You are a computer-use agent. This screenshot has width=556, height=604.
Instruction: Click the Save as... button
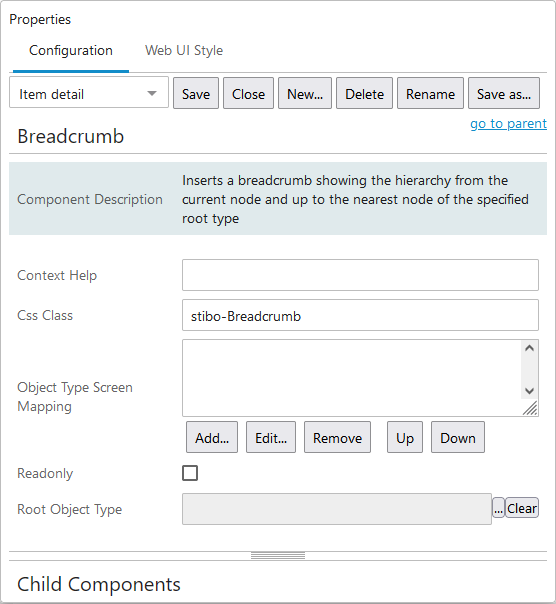504,94
